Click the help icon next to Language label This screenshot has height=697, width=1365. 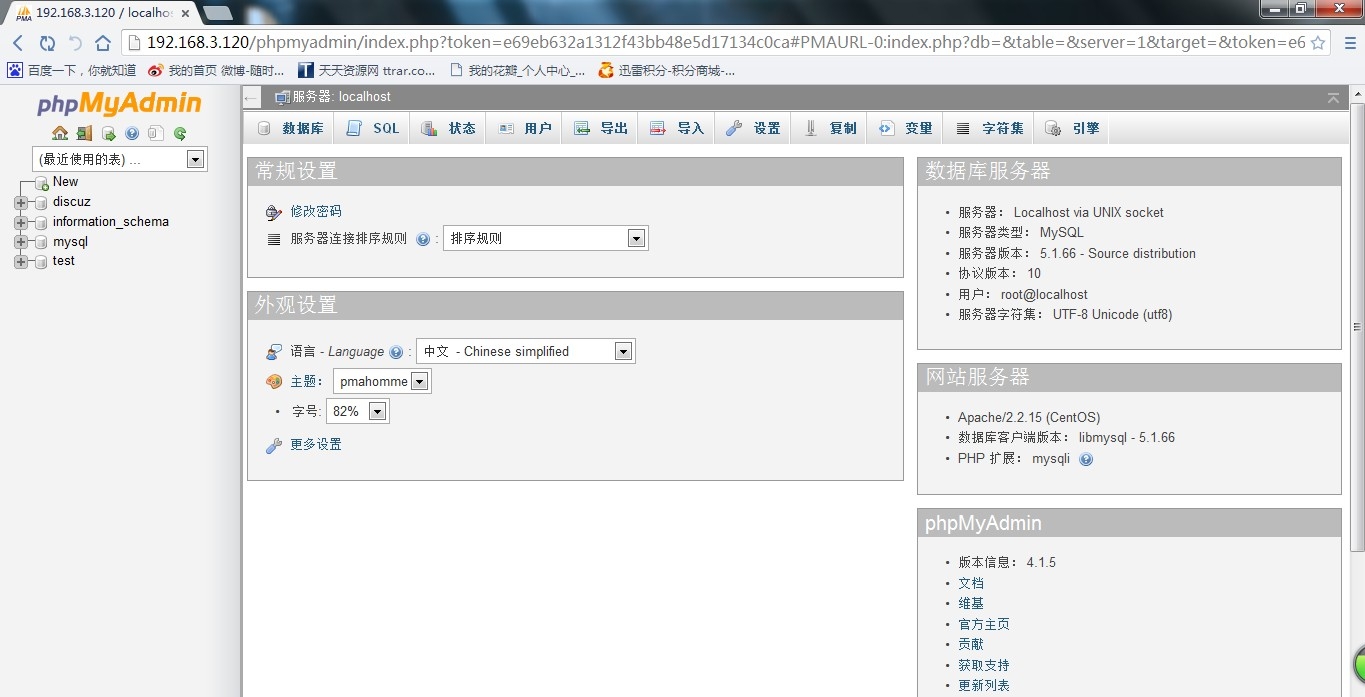pos(396,352)
